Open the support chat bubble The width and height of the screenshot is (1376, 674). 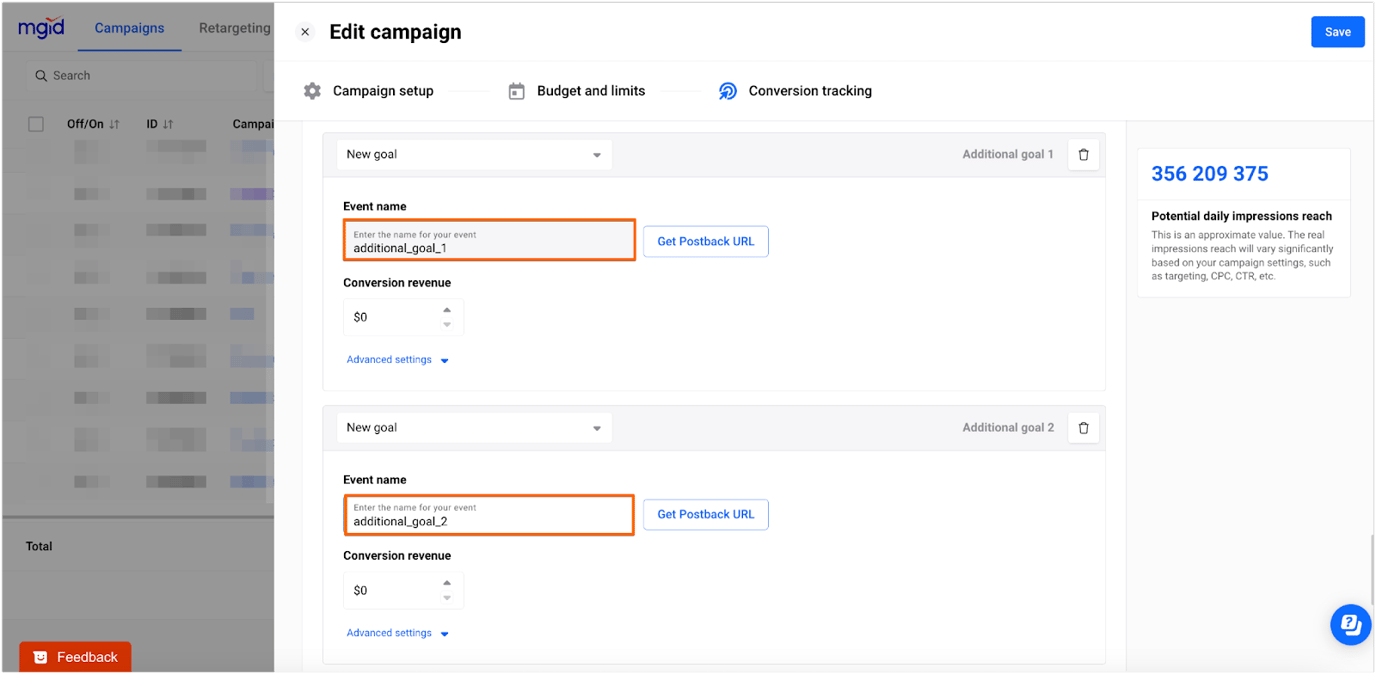(1350, 624)
